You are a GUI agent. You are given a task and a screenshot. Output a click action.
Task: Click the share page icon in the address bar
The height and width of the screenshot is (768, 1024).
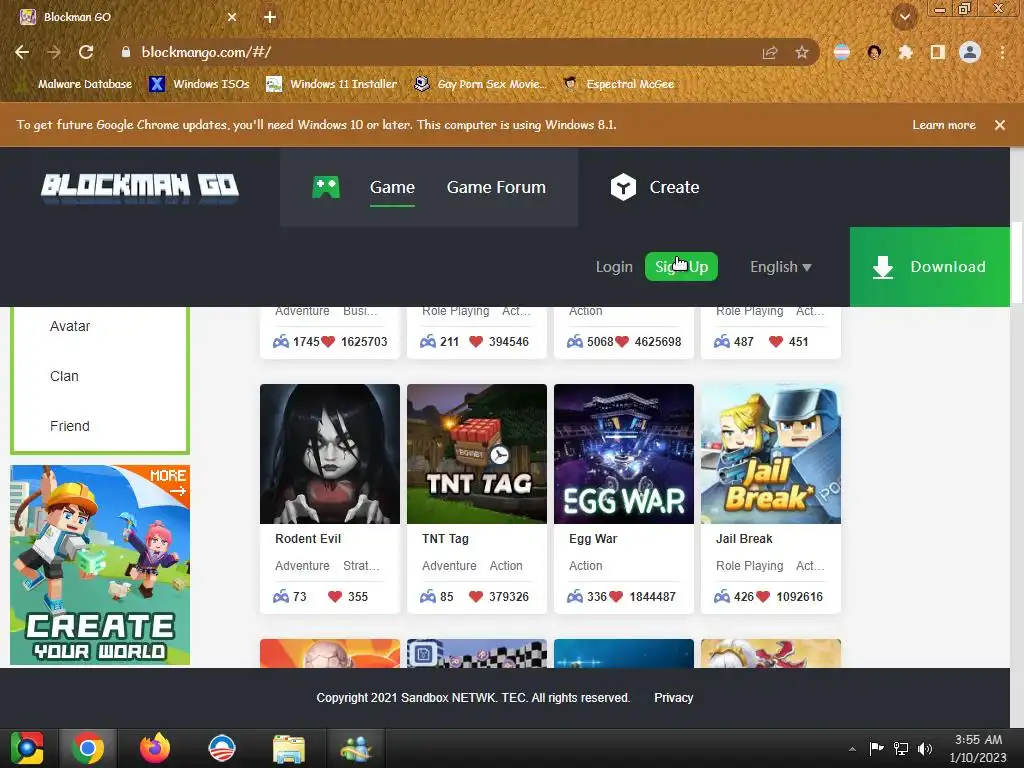pyautogui.click(x=770, y=52)
